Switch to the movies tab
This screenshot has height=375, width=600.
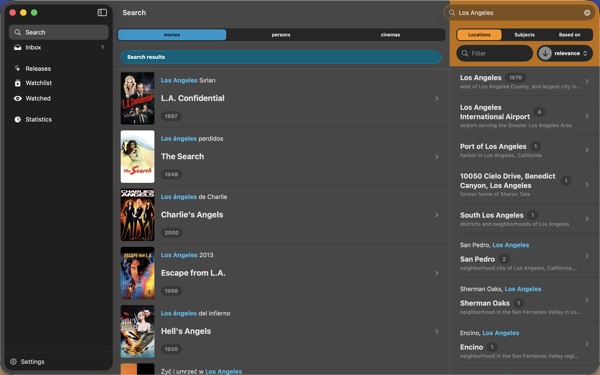click(x=172, y=35)
